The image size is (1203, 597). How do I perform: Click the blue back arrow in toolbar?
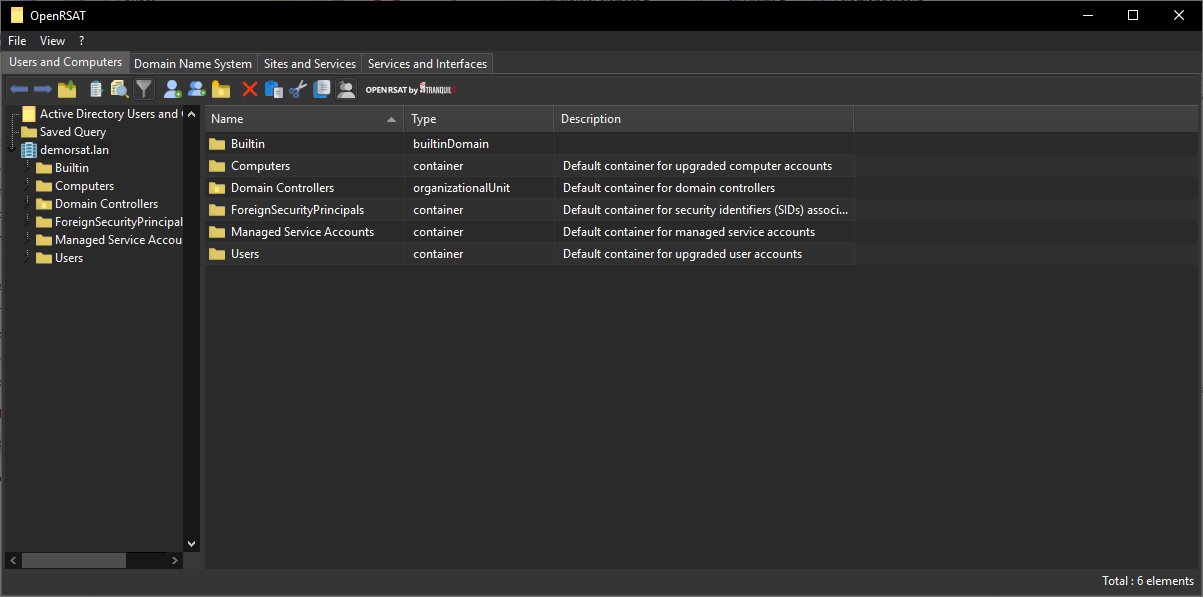(18, 90)
